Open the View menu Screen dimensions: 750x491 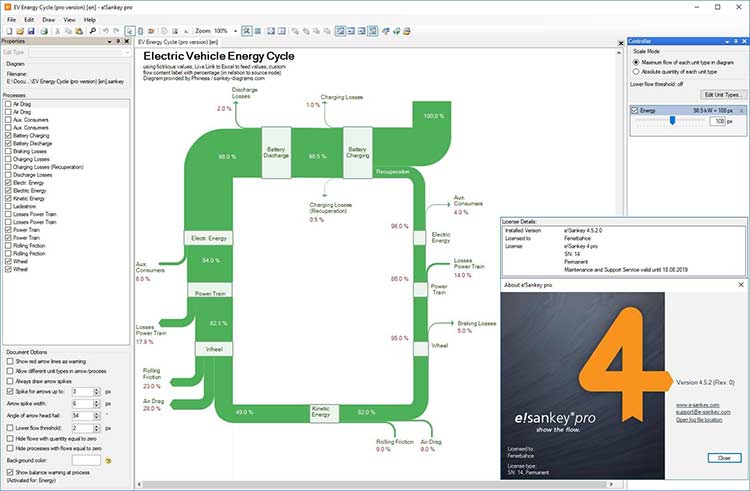pos(69,19)
